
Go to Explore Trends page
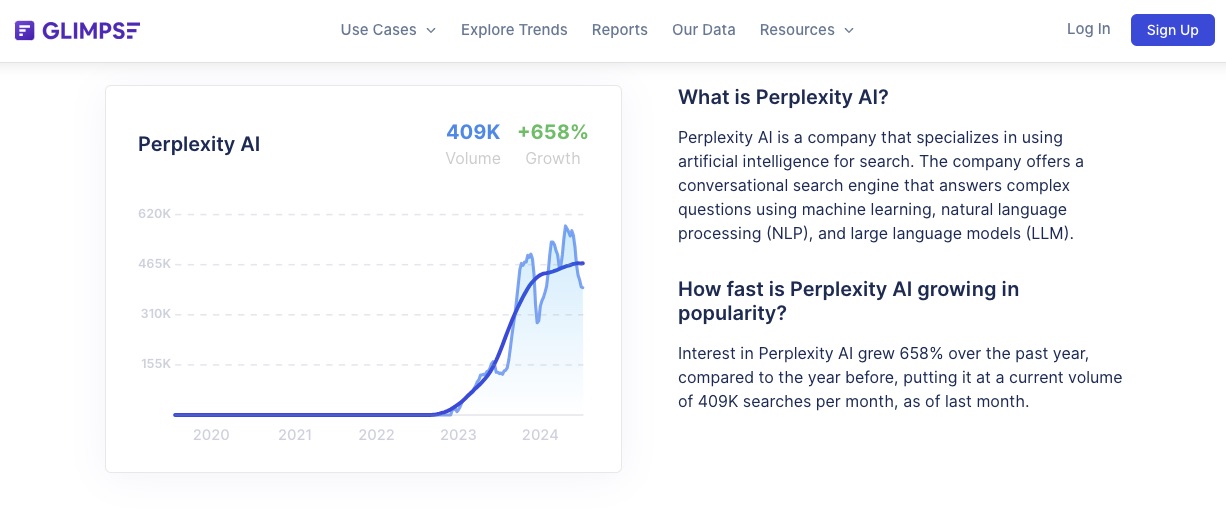[514, 30]
